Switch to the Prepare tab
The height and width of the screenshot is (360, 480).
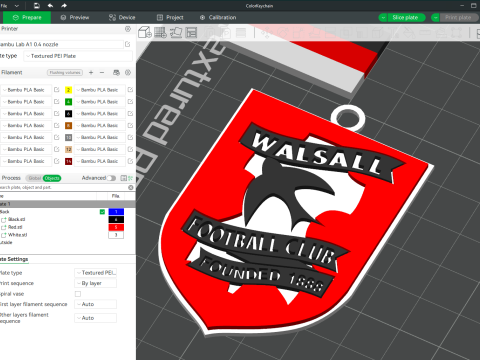[27, 17]
